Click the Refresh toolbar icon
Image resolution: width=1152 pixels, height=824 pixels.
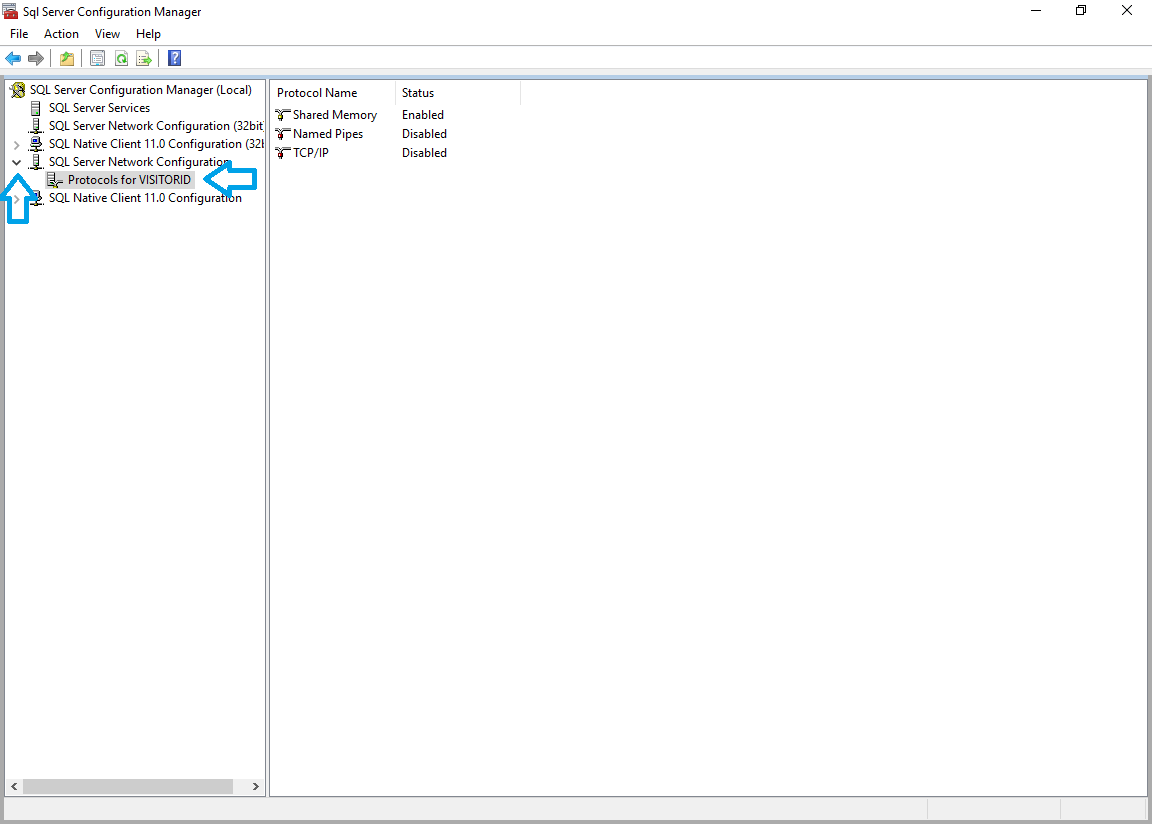121,58
